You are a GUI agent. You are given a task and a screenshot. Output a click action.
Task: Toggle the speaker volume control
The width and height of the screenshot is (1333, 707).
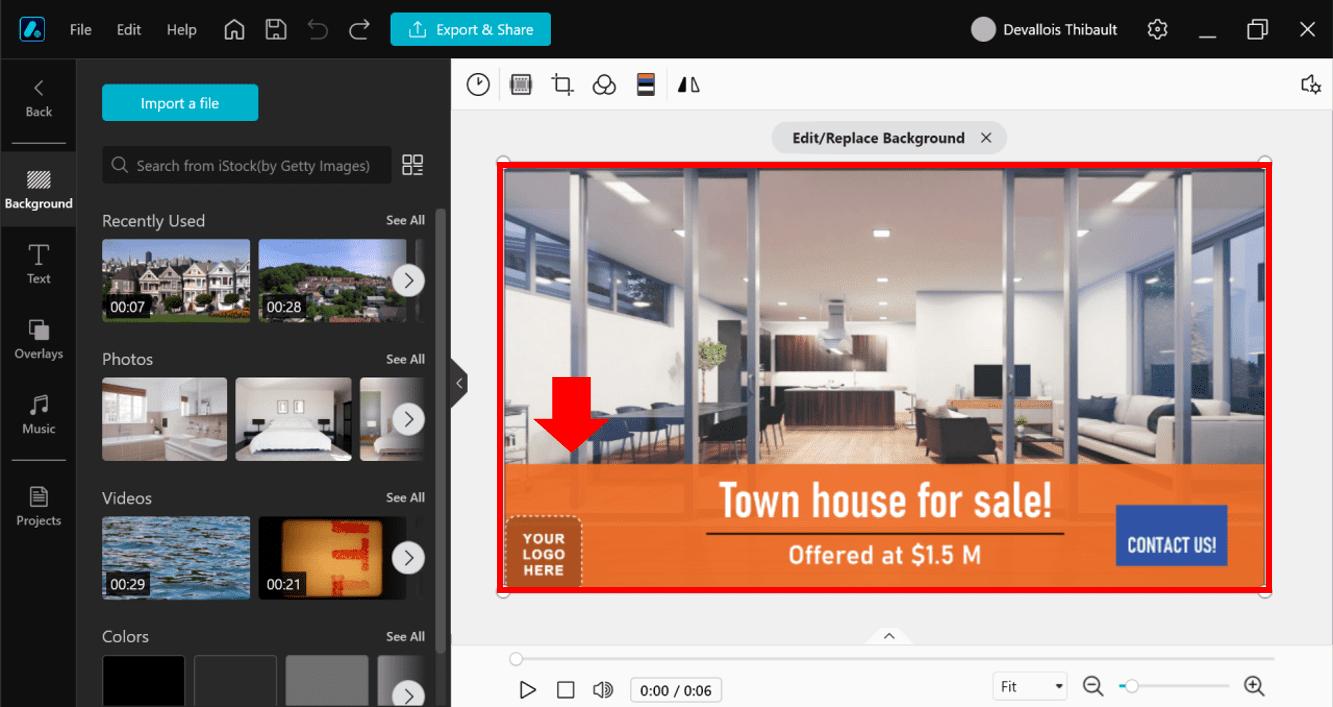[603, 689]
